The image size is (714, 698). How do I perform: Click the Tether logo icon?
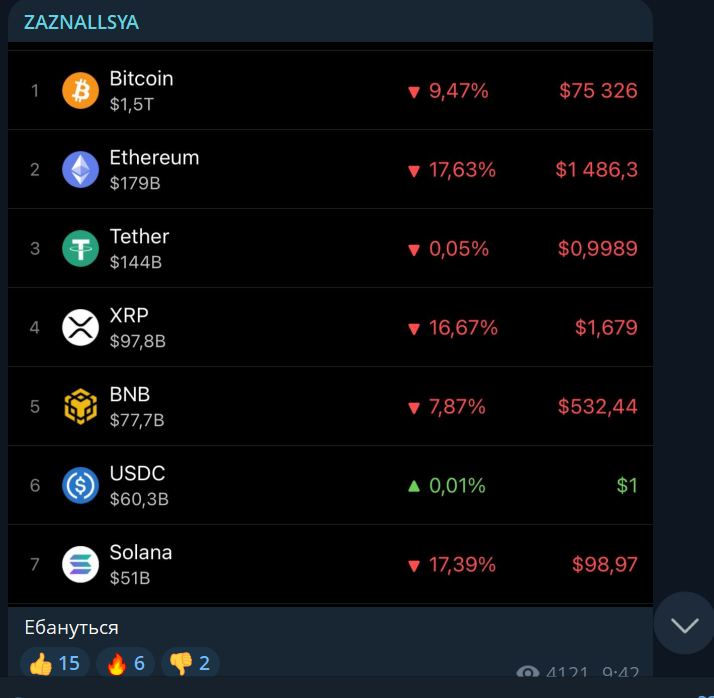pyautogui.click(x=81, y=248)
